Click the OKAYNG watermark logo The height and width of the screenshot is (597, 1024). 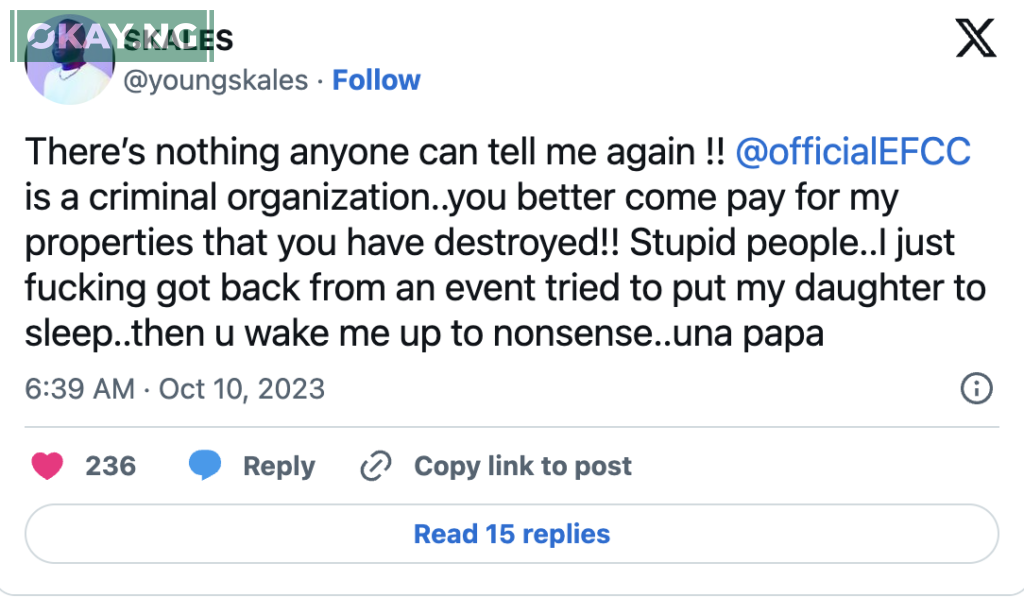pyautogui.click(x=80, y=37)
